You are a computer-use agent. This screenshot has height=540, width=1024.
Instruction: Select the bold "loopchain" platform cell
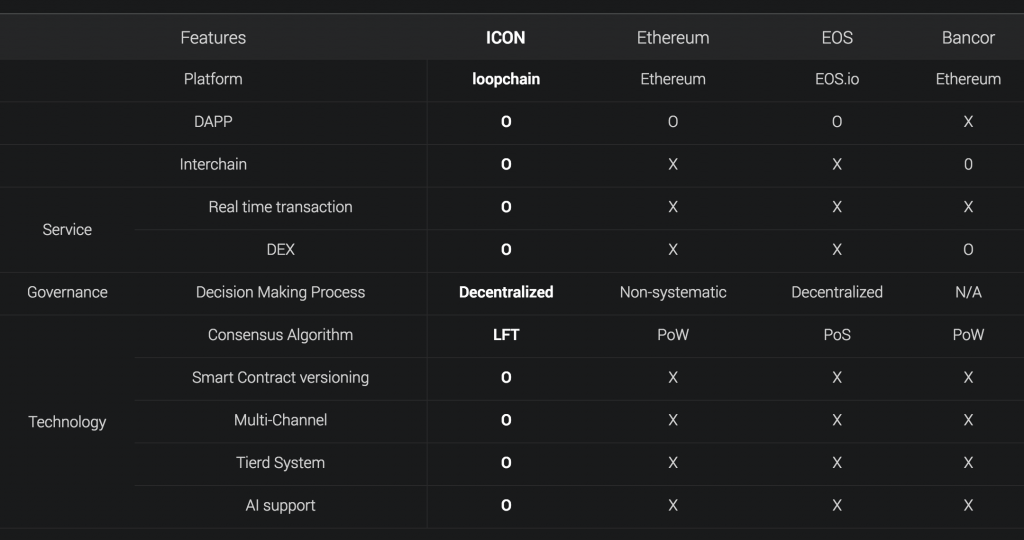coord(506,79)
